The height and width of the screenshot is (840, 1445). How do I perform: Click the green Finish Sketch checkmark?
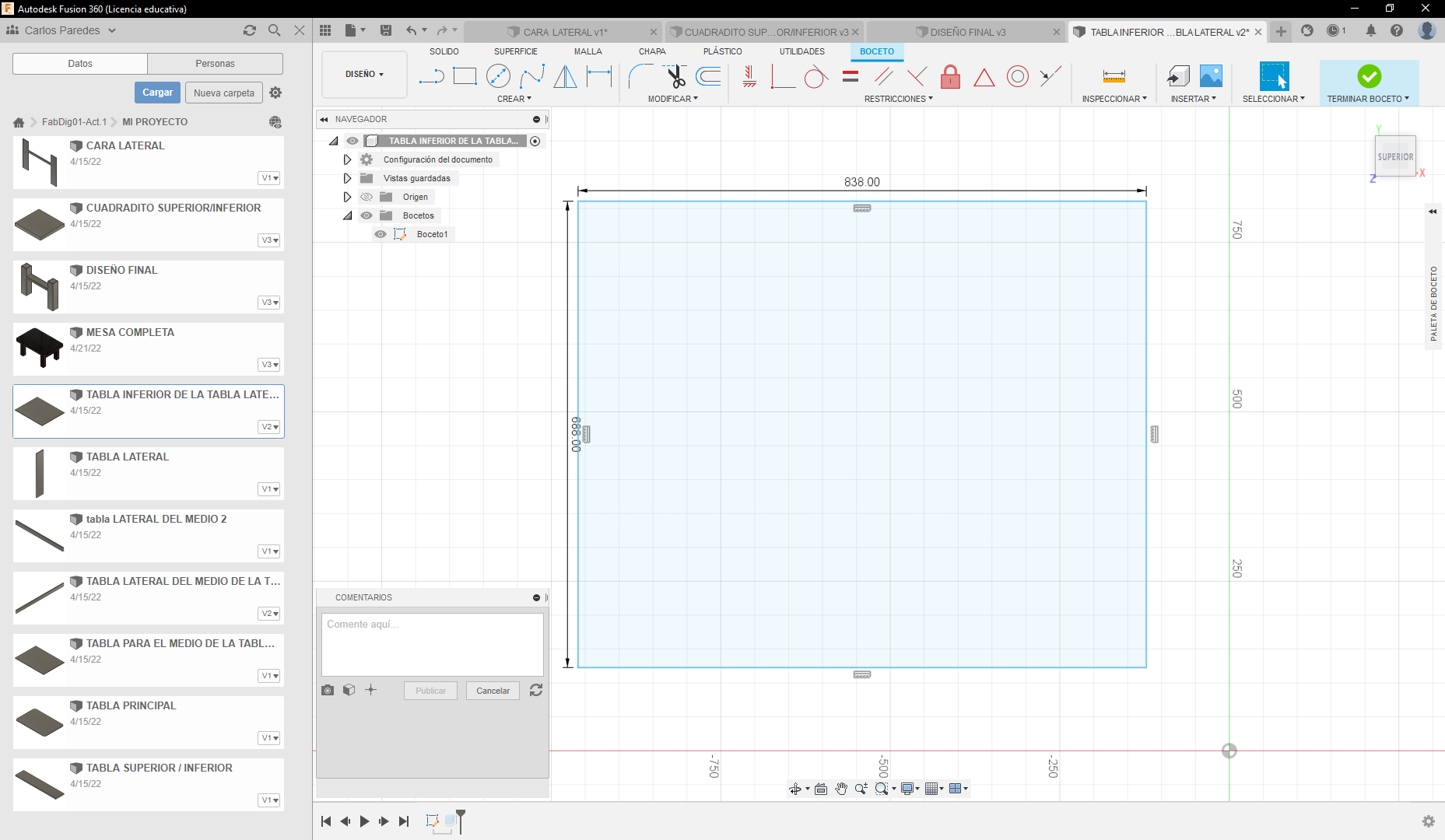tap(1369, 76)
